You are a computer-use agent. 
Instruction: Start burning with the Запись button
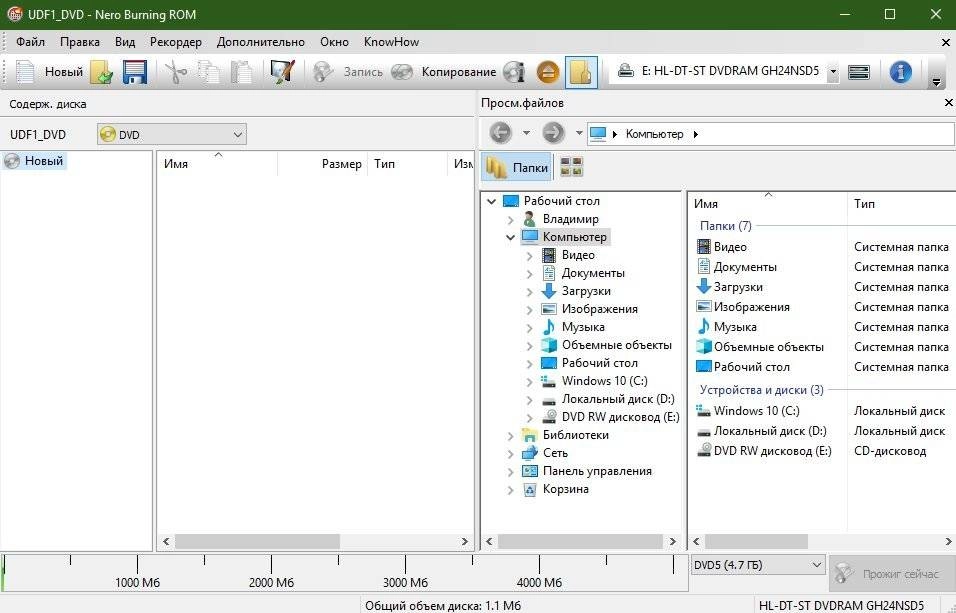[348, 72]
